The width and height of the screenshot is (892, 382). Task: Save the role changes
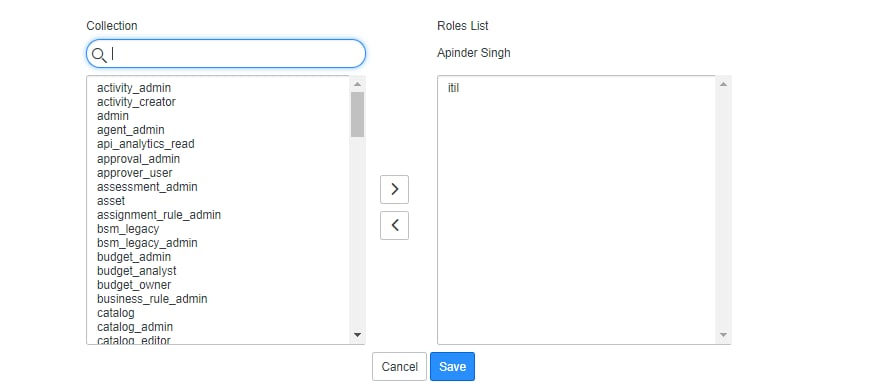click(x=452, y=367)
